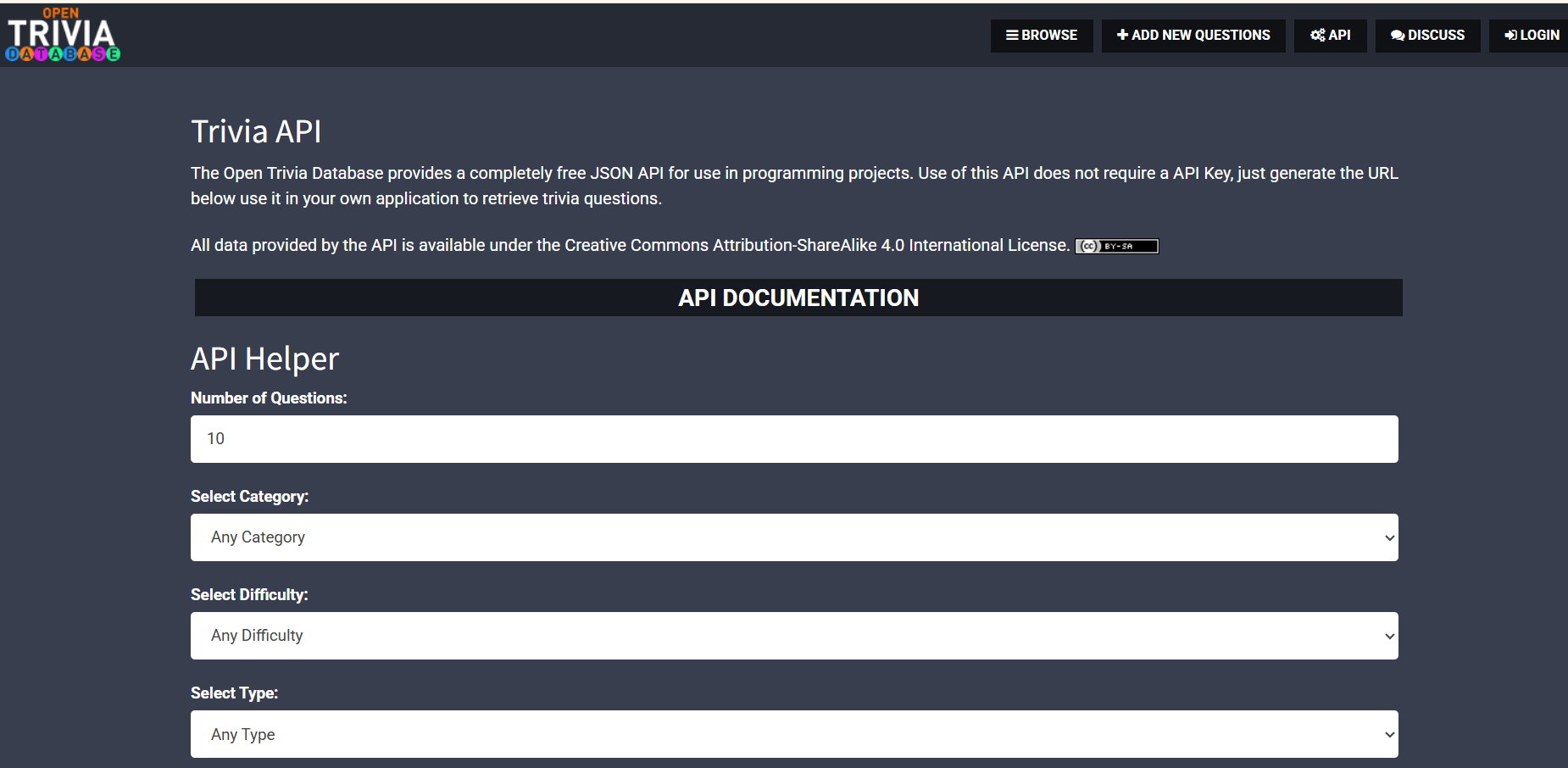Select the Trivia API heading text
The image size is (1568, 768).
point(256,131)
